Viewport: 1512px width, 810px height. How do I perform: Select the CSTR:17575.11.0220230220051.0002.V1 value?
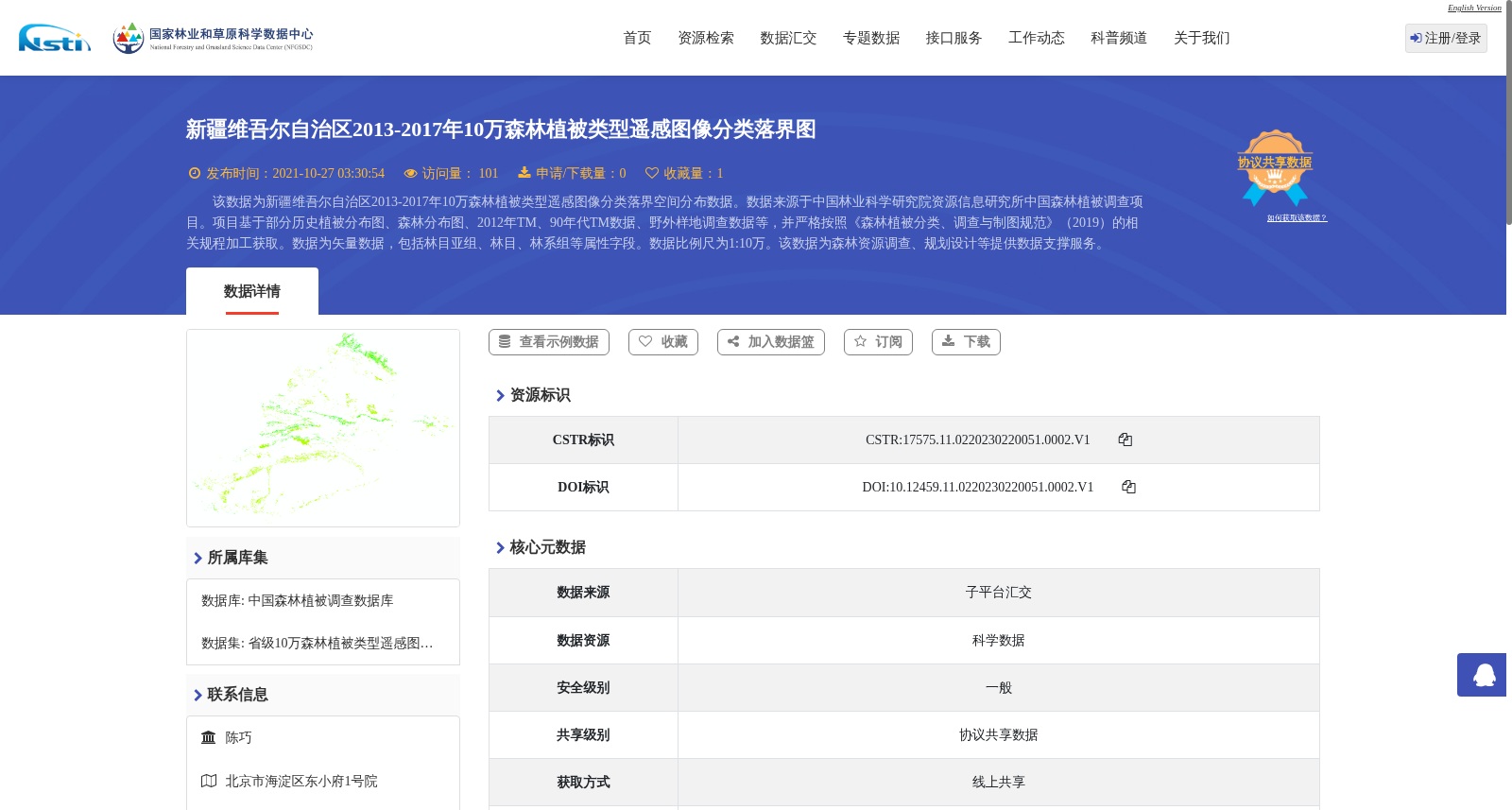pyautogui.click(x=978, y=440)
